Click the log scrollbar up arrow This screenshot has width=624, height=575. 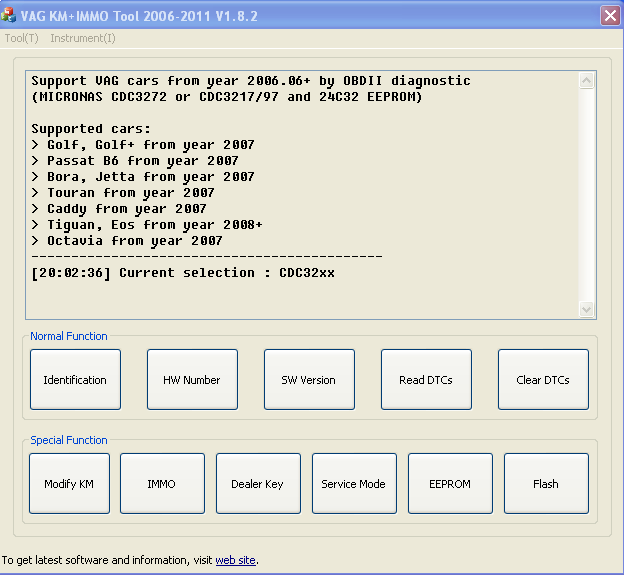click(x=586, y=81)
